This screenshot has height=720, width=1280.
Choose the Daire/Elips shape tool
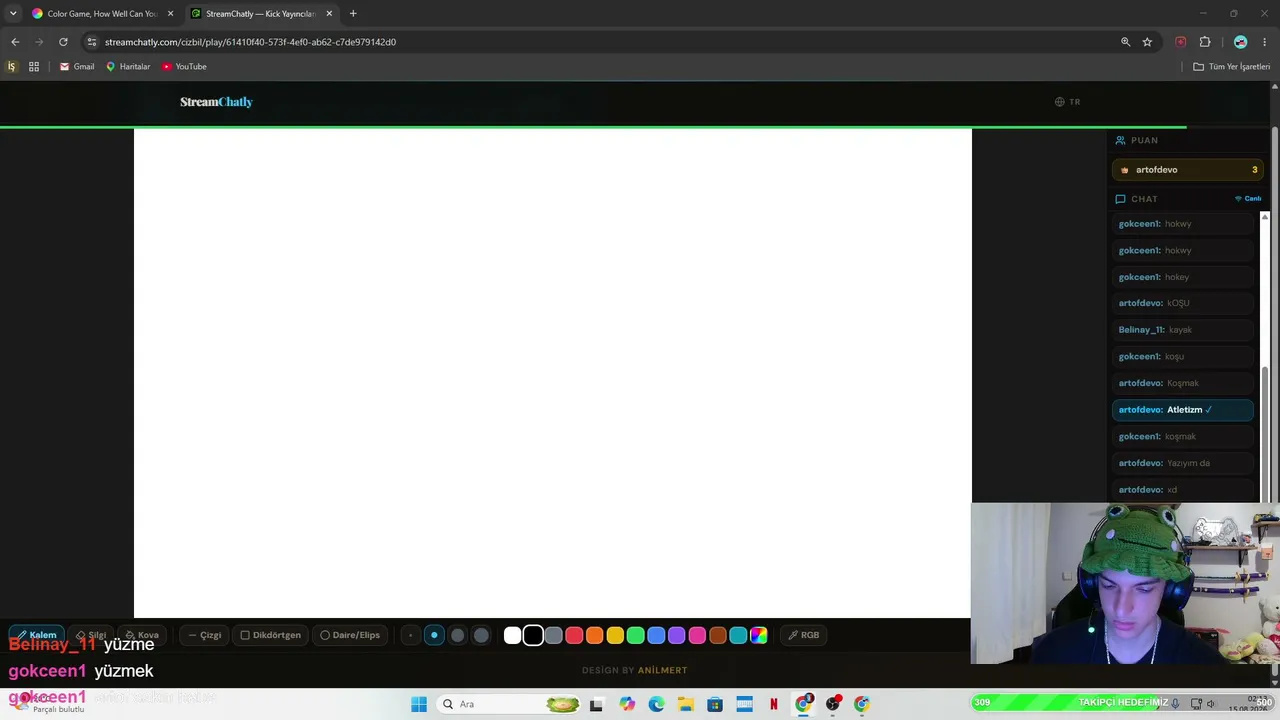pos(350,635)
